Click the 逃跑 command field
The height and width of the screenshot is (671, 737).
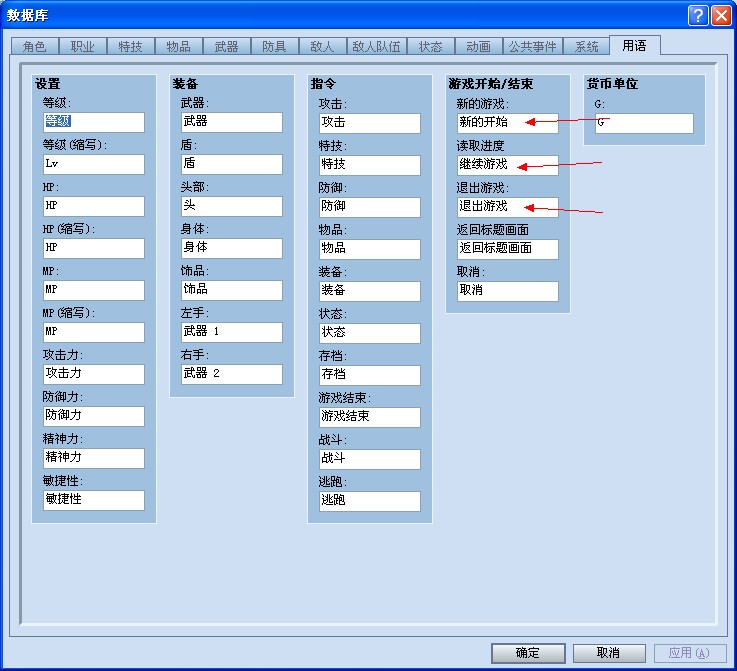tap(369, 501)
